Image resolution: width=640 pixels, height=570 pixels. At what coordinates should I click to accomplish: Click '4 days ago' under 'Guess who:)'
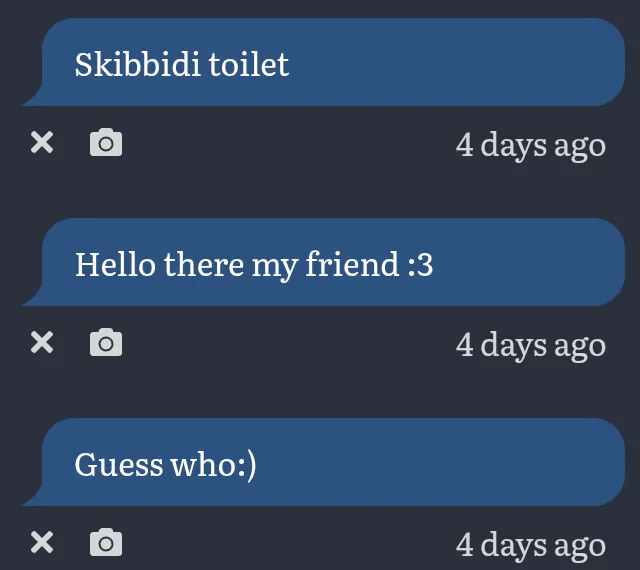click(531, 546)
